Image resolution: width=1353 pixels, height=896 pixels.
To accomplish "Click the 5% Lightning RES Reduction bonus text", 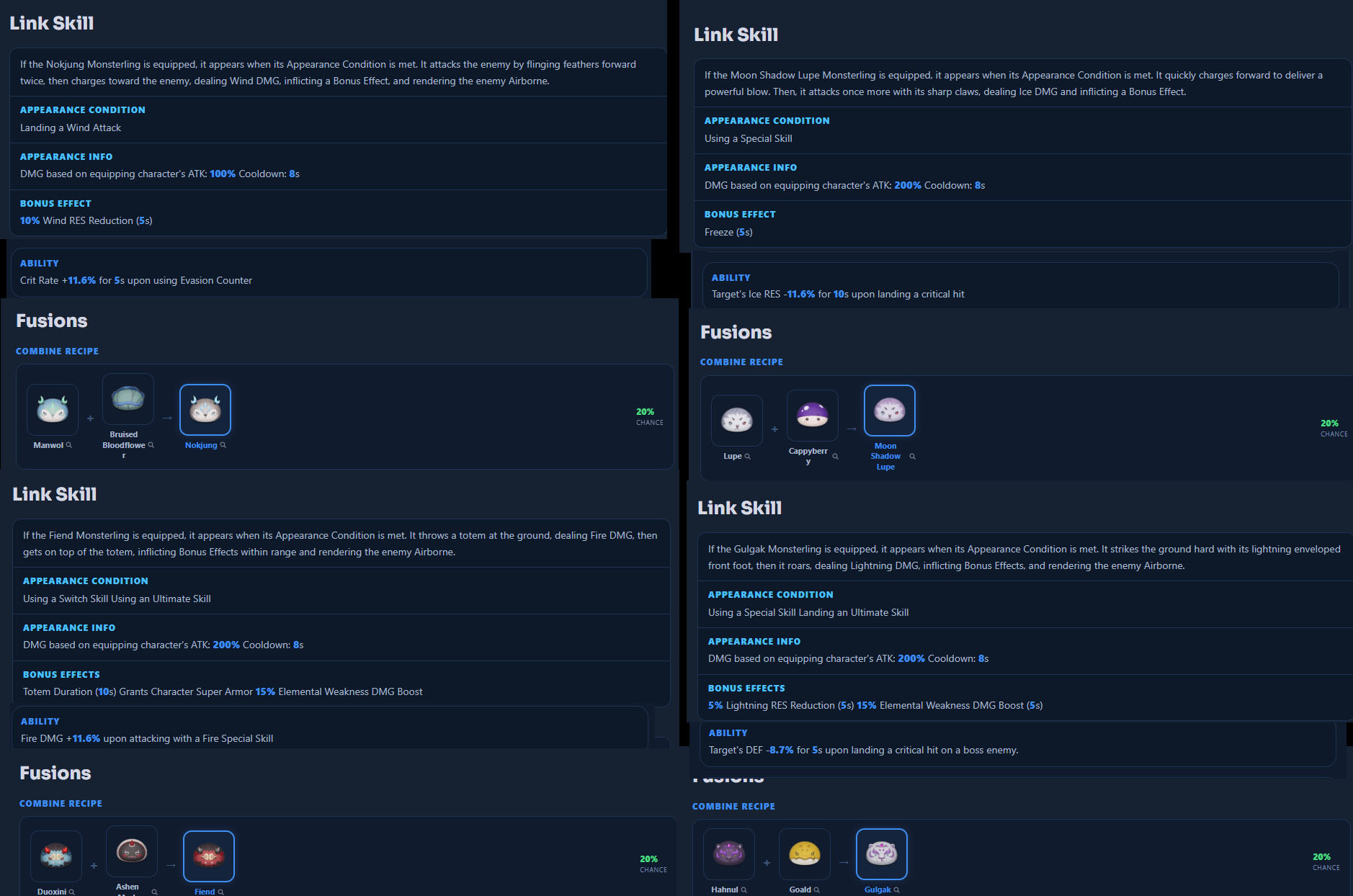I will (x=875, y=705).
